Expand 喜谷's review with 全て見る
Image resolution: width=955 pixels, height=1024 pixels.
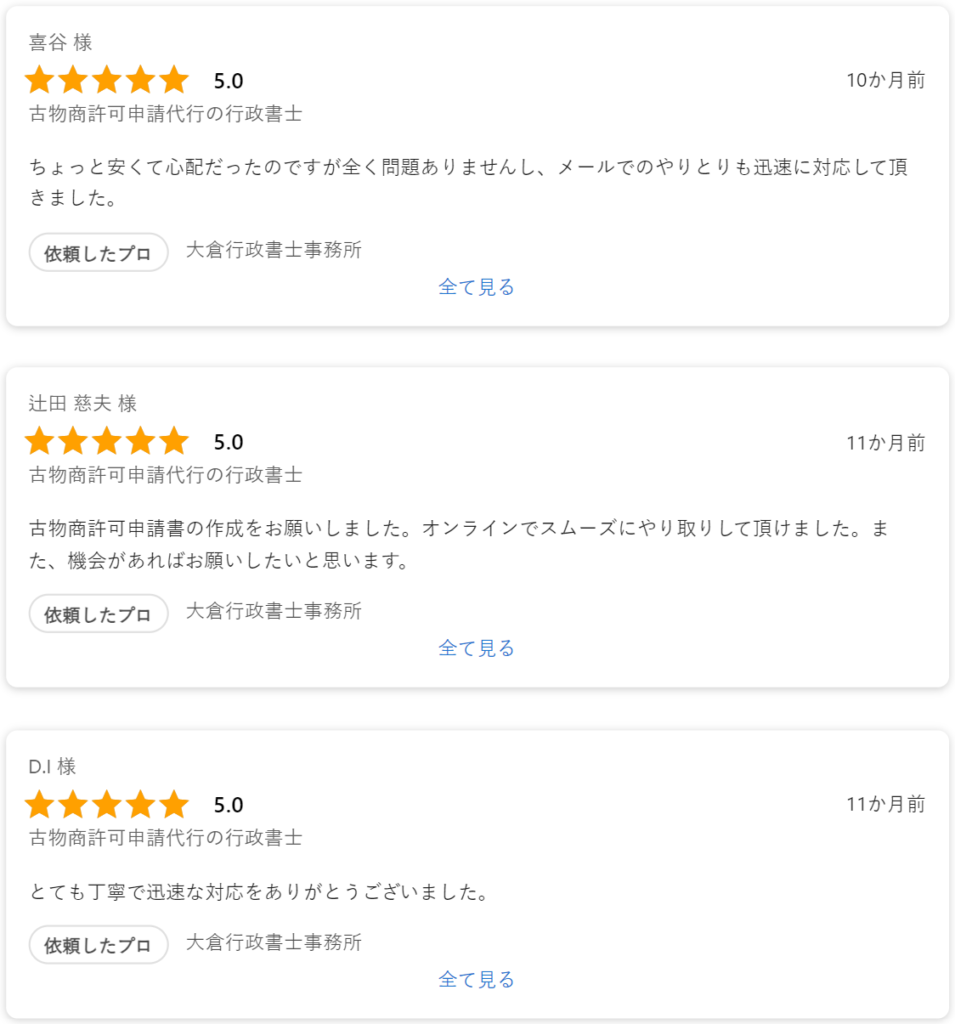(x=476, y=287)
